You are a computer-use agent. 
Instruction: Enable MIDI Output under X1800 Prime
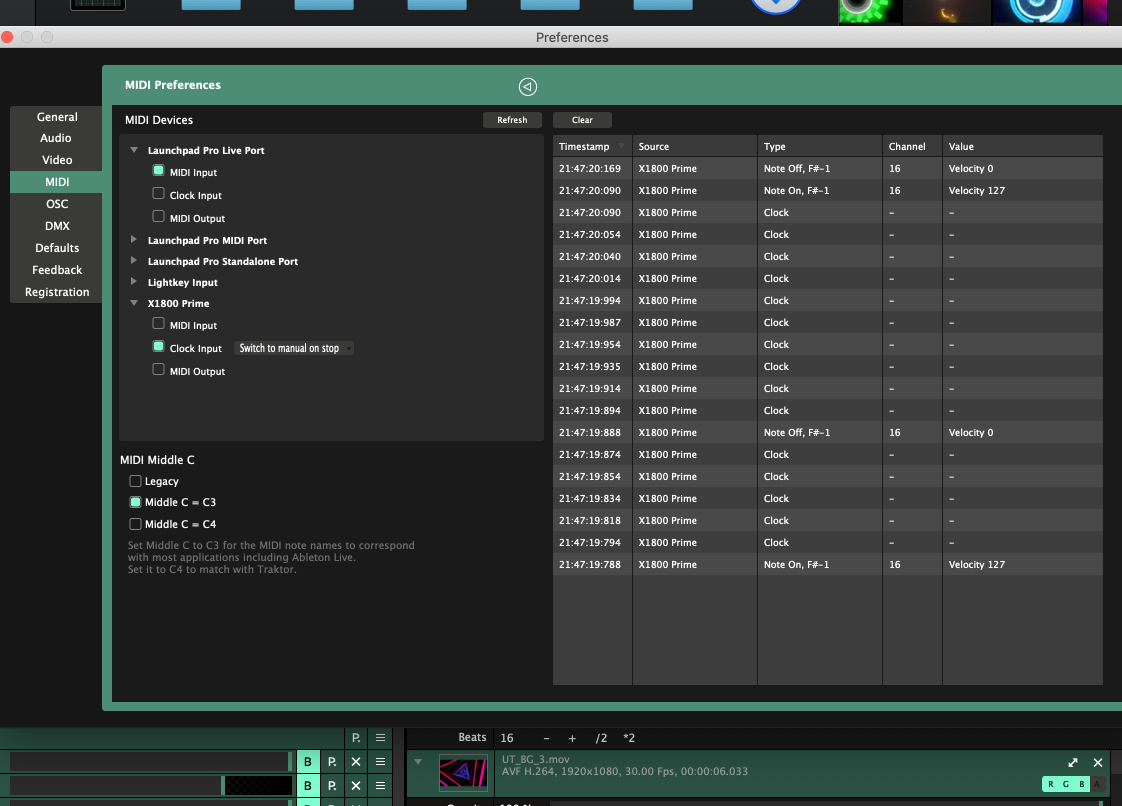click(x=158, y=370)
